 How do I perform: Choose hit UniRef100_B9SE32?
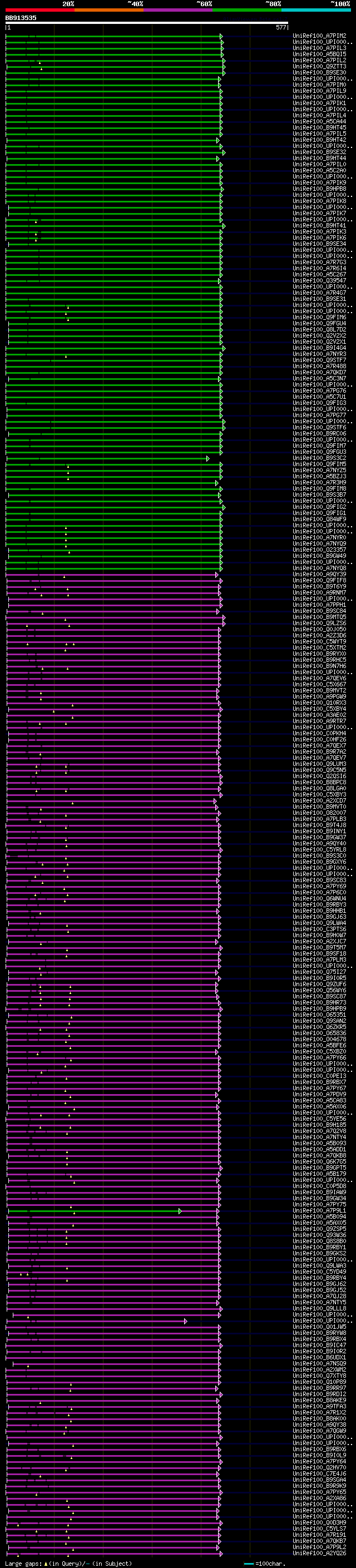click(x=319, y=152)
